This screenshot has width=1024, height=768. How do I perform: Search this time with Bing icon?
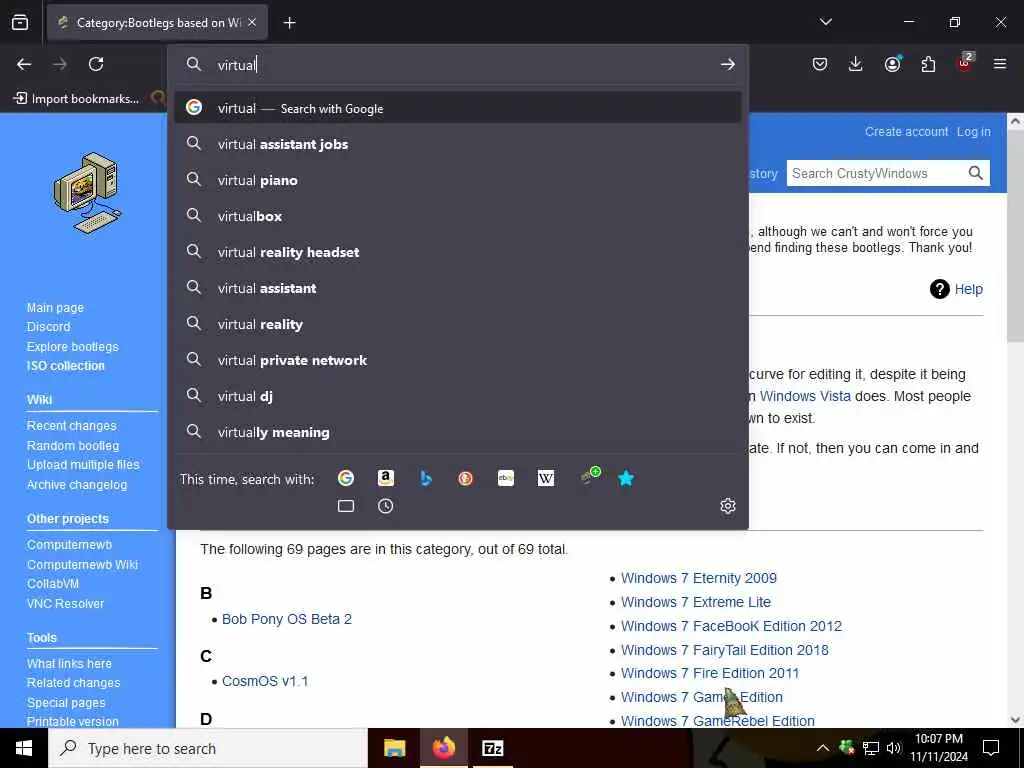point(426,478)
